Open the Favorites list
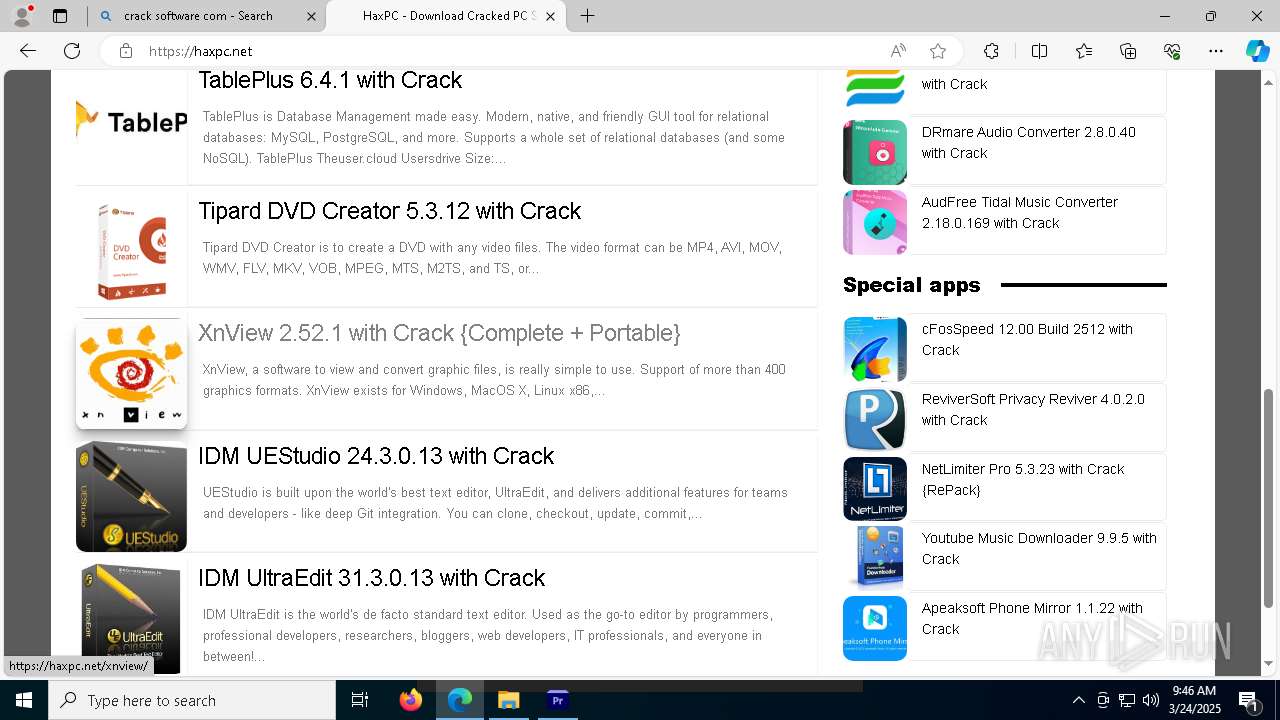This screenshot has width=1280, height=720. 1084,51
